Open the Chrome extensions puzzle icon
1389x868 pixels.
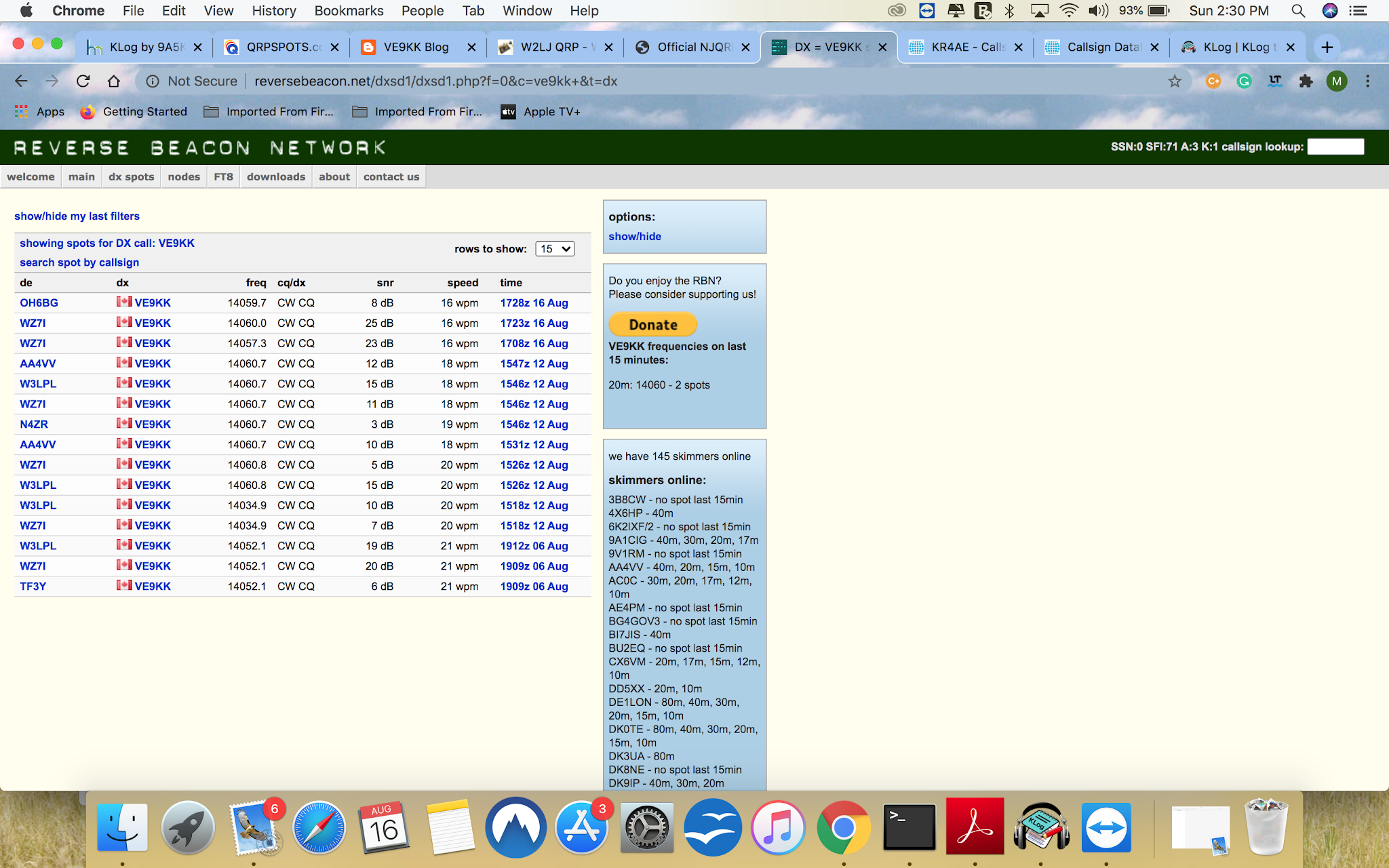pyautogui.click(x=1306, y=81)
